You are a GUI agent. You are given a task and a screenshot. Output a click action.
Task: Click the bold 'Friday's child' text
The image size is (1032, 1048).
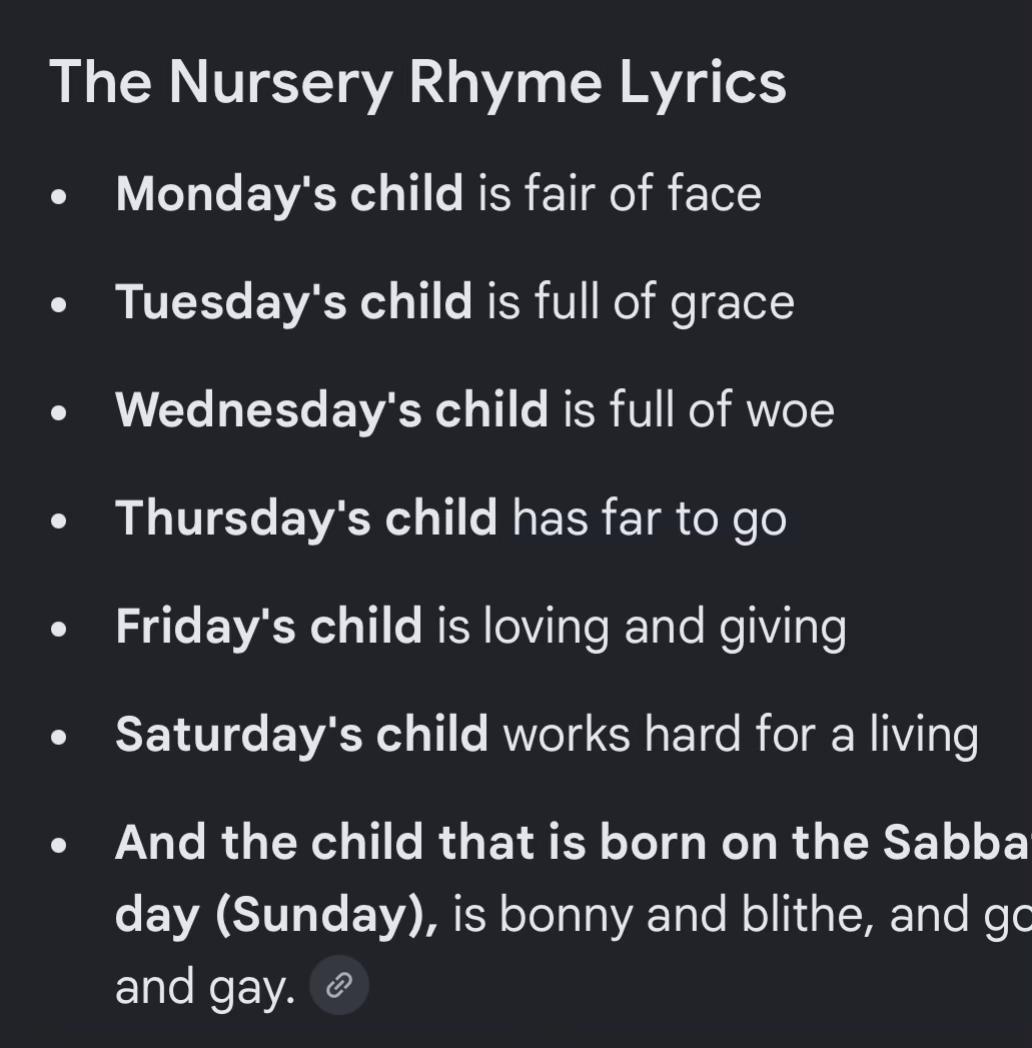click(269, 627)
